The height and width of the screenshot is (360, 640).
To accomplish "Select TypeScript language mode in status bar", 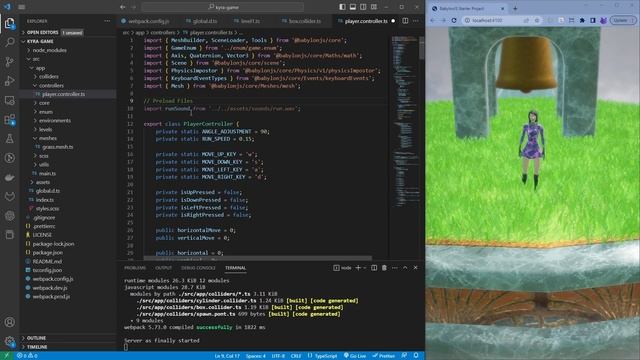I will pyautogui.click(x=326, y=356).
